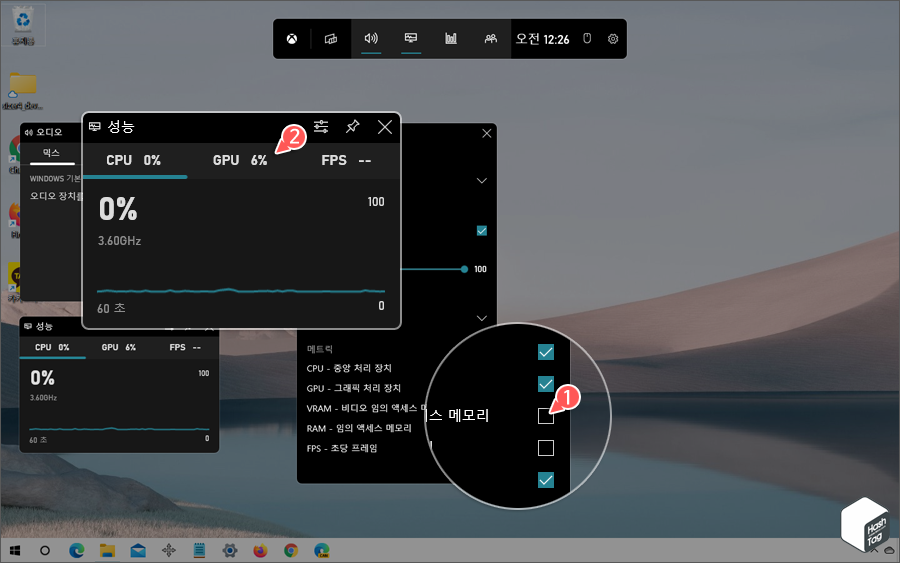
Task: Open Mail app from taskbar
Action: (138, 551)
